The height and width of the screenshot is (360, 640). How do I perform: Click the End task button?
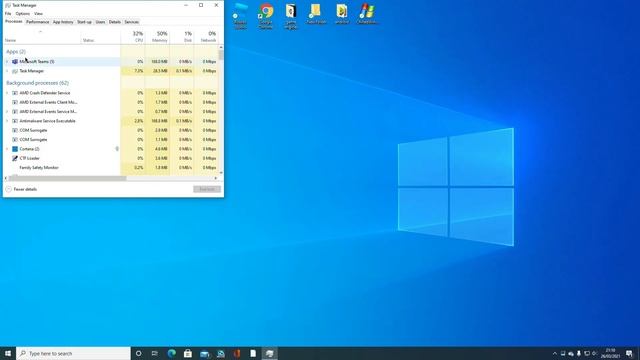[207, 189]
